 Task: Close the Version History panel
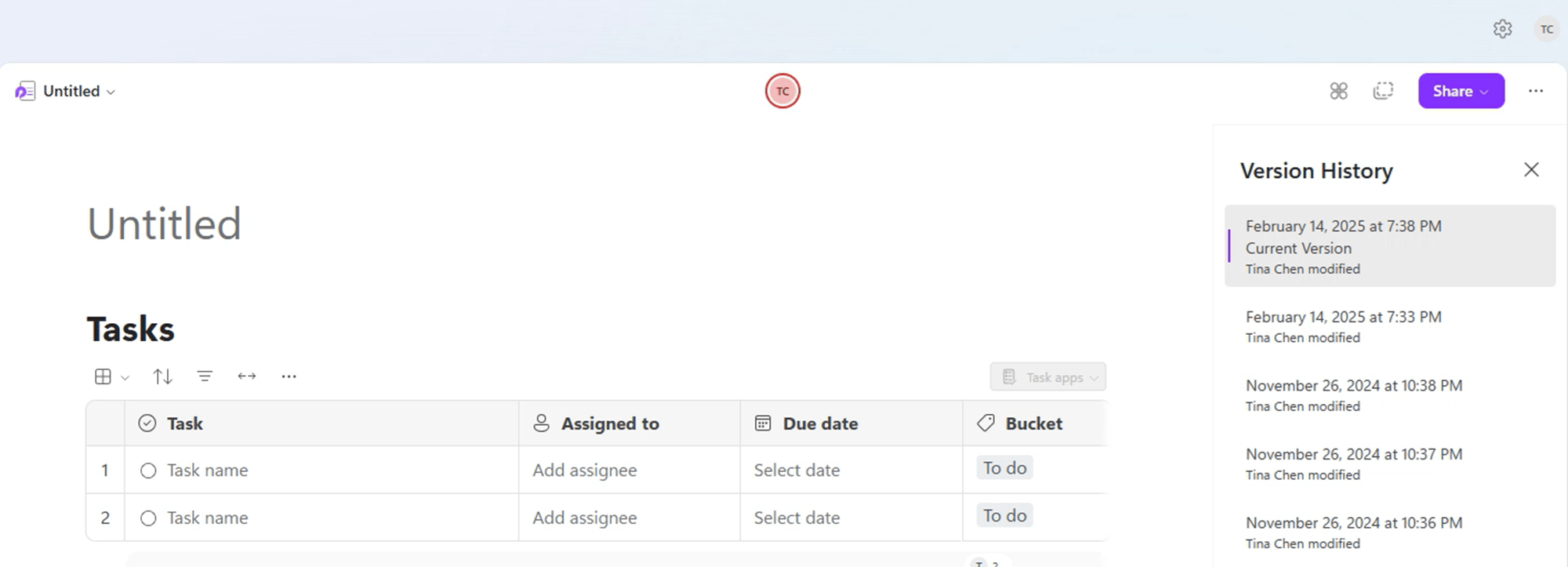[1531, 169]
